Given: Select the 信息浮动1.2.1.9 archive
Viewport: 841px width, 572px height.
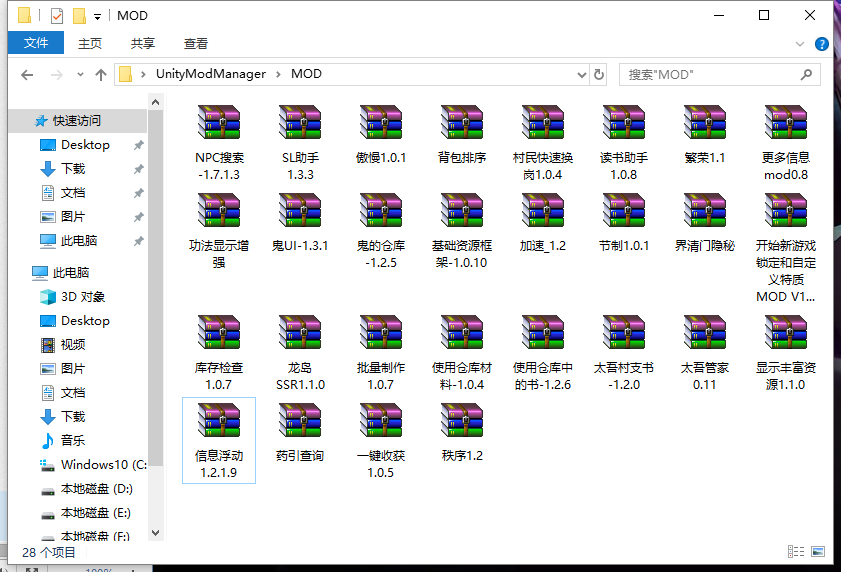Looking at the screenshot, I should click(219, 441).
